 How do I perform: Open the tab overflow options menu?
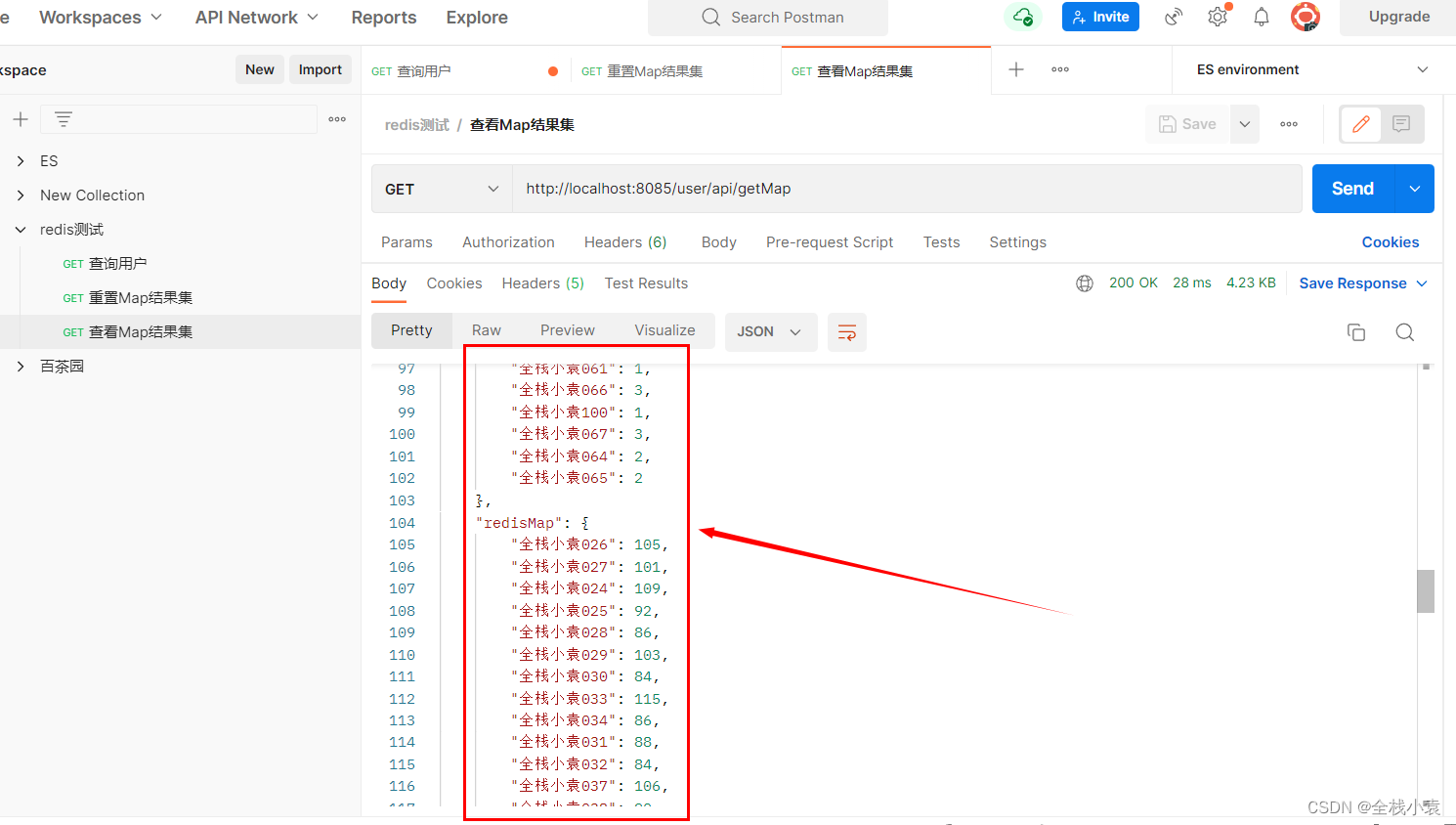click(1060, 69)
